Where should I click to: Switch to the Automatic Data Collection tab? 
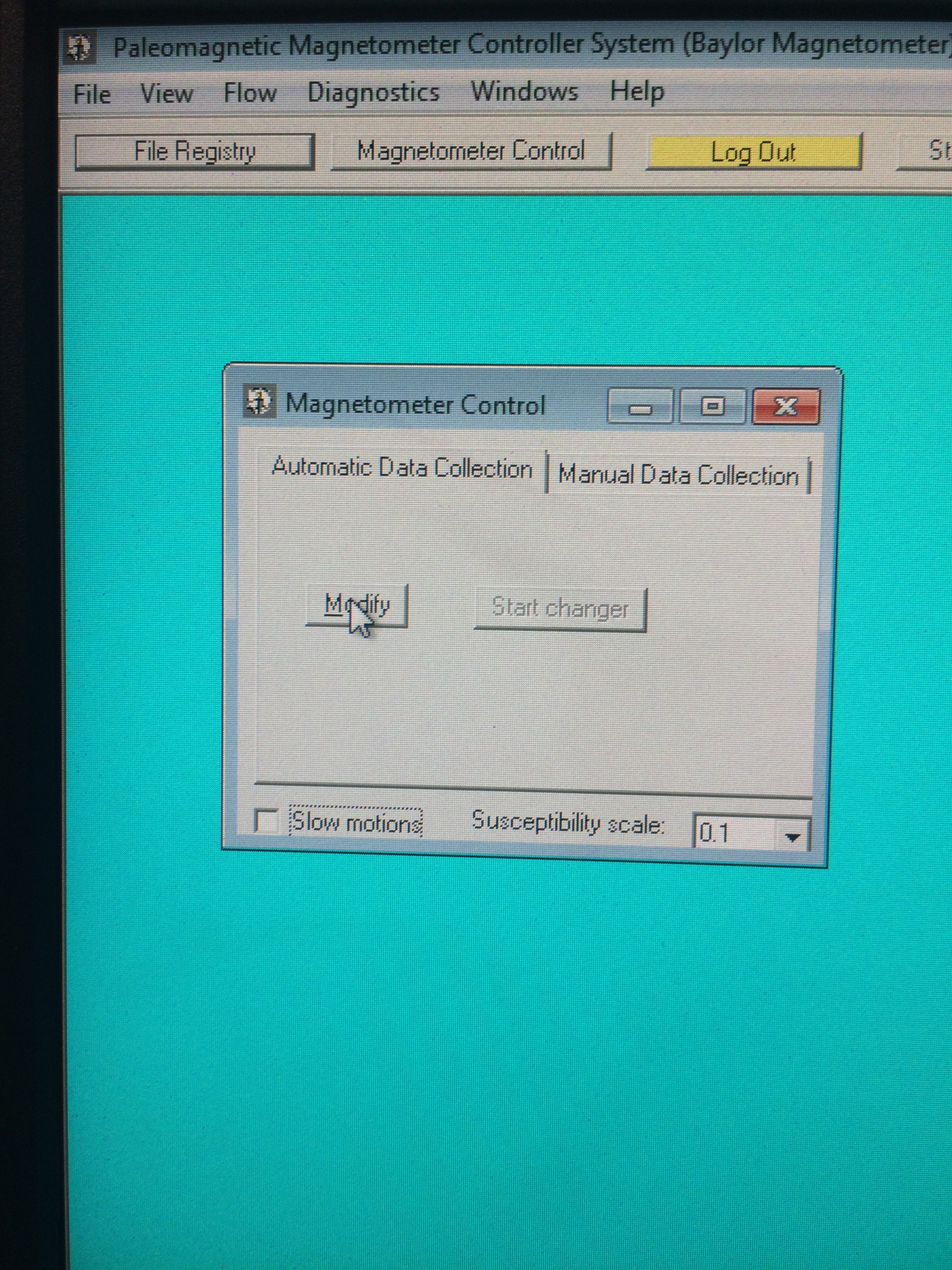402,468
